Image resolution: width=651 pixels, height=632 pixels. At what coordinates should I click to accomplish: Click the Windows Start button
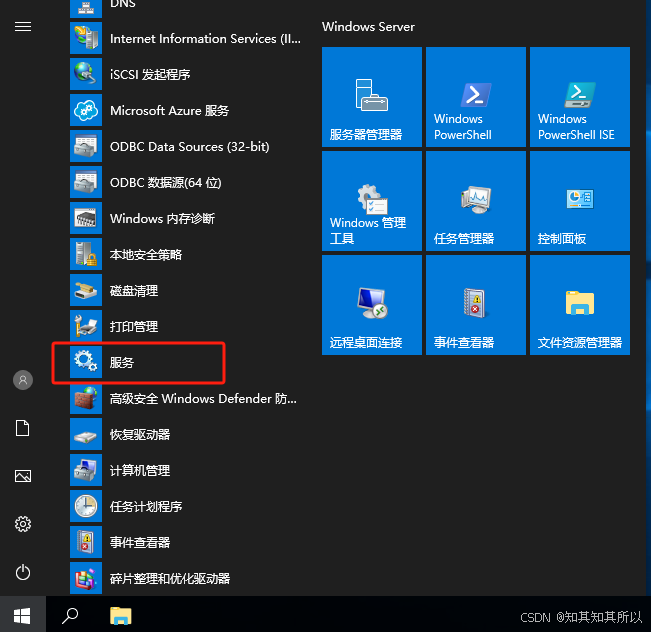point(22,615)
